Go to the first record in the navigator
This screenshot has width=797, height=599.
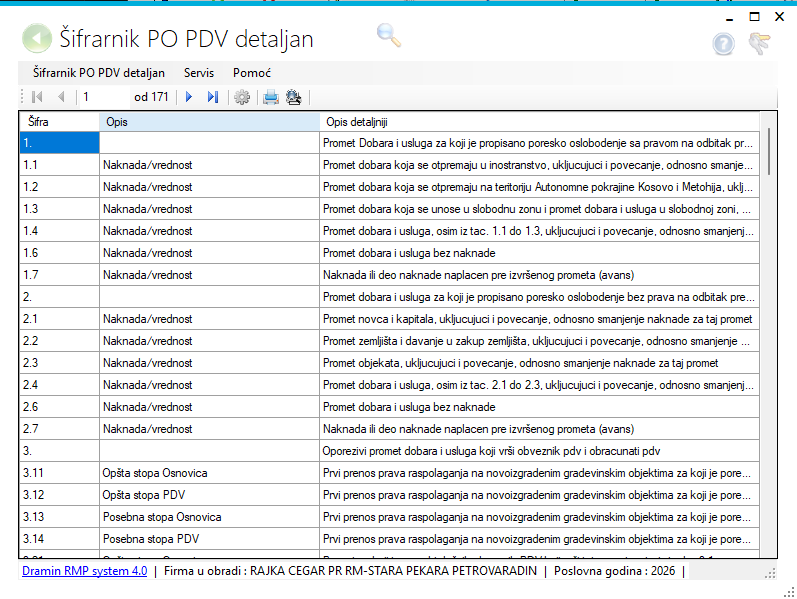[37, 97]
